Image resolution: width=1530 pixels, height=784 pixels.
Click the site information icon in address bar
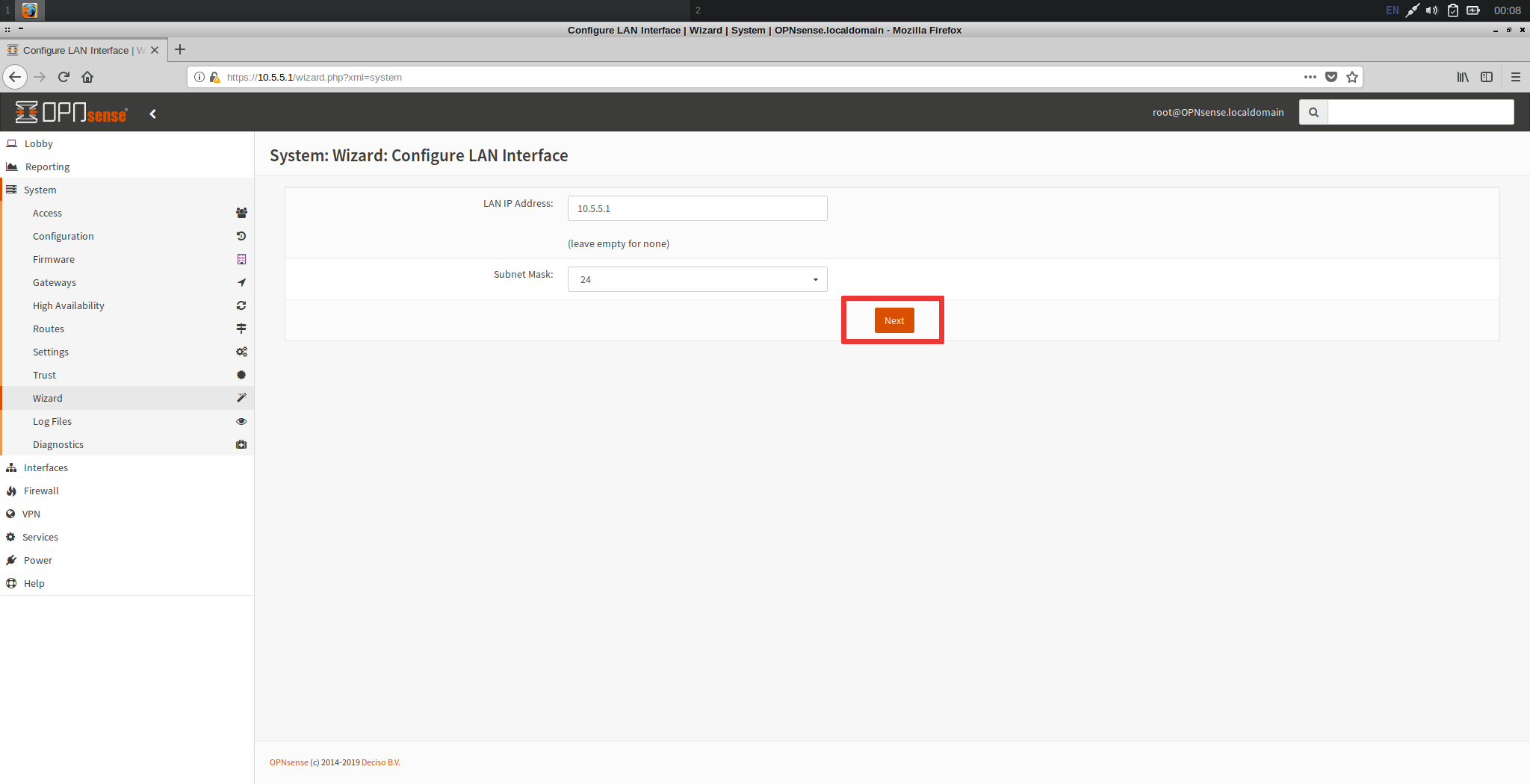pyautogui.click(x=199, y=77)
